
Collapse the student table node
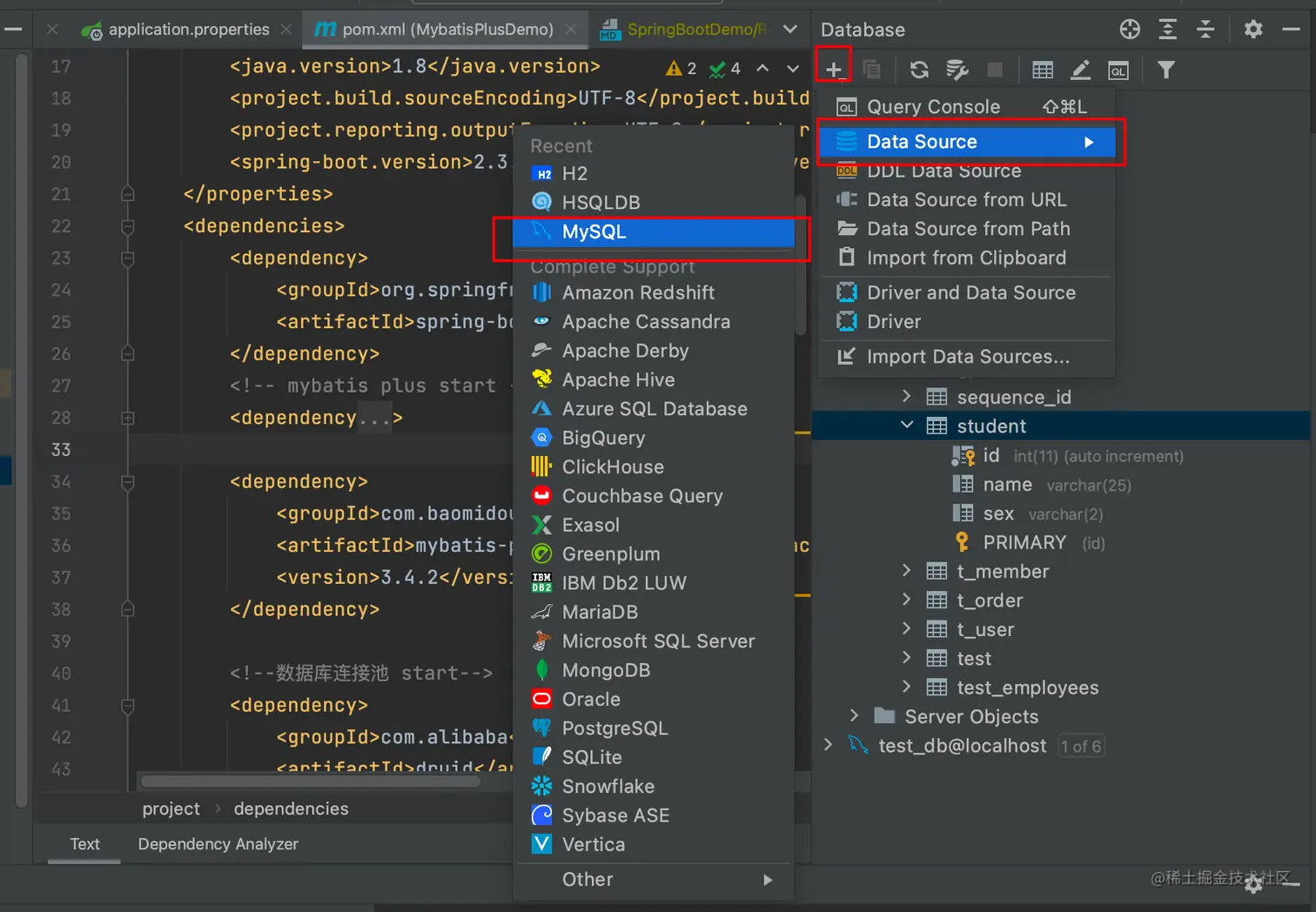[906, 425]
